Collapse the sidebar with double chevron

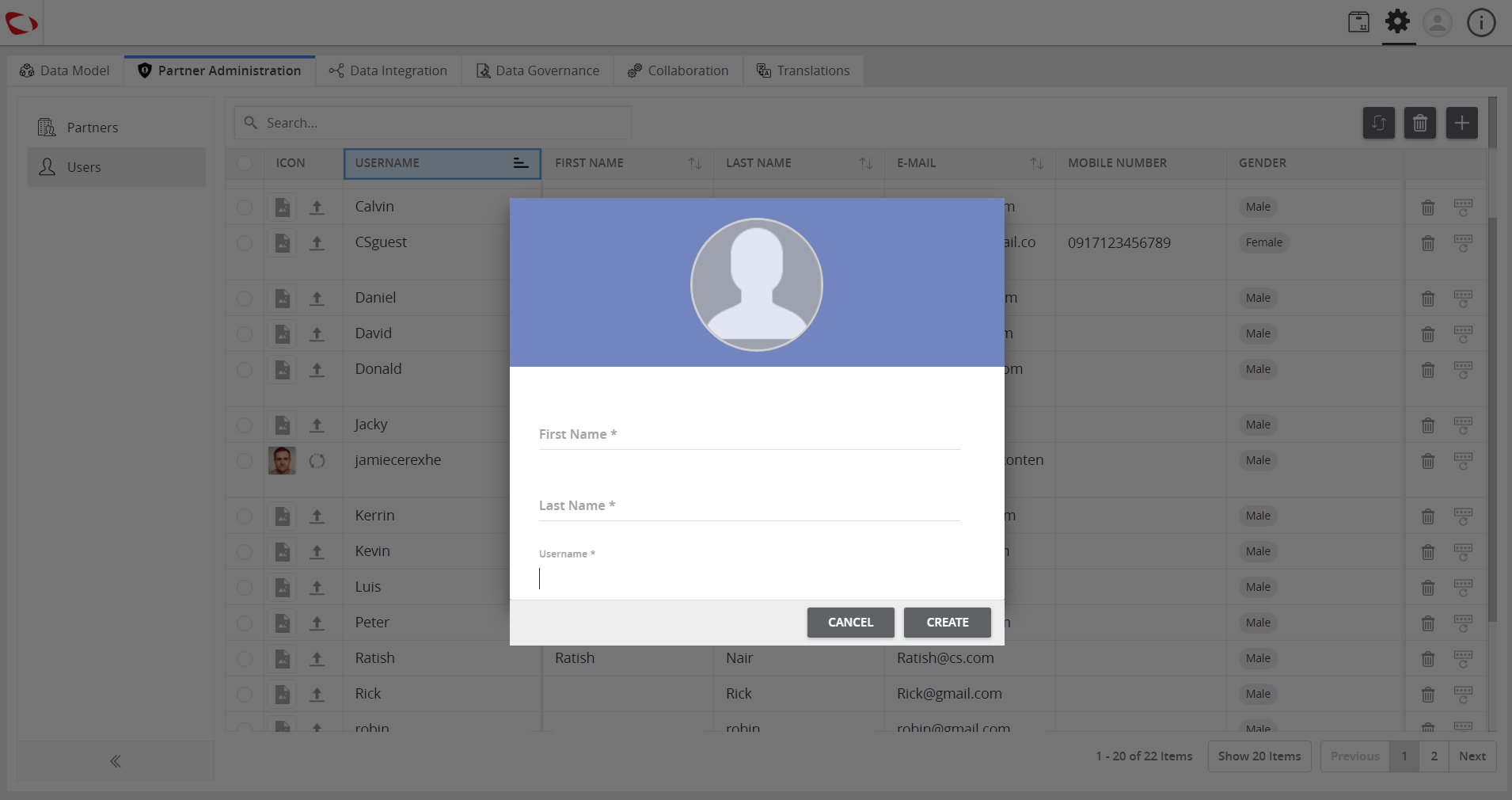[116, 761]
